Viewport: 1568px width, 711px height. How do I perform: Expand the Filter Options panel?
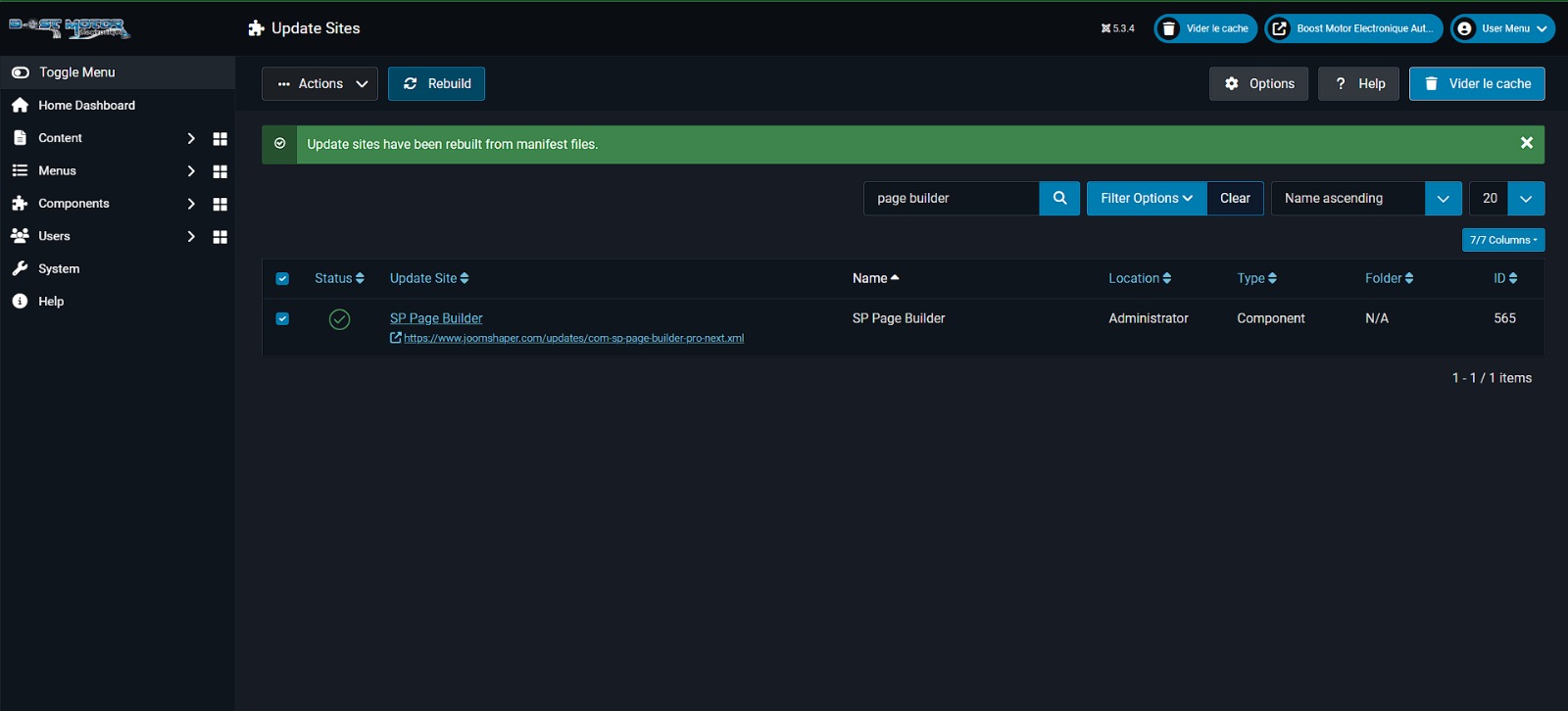coord(1146,198)
